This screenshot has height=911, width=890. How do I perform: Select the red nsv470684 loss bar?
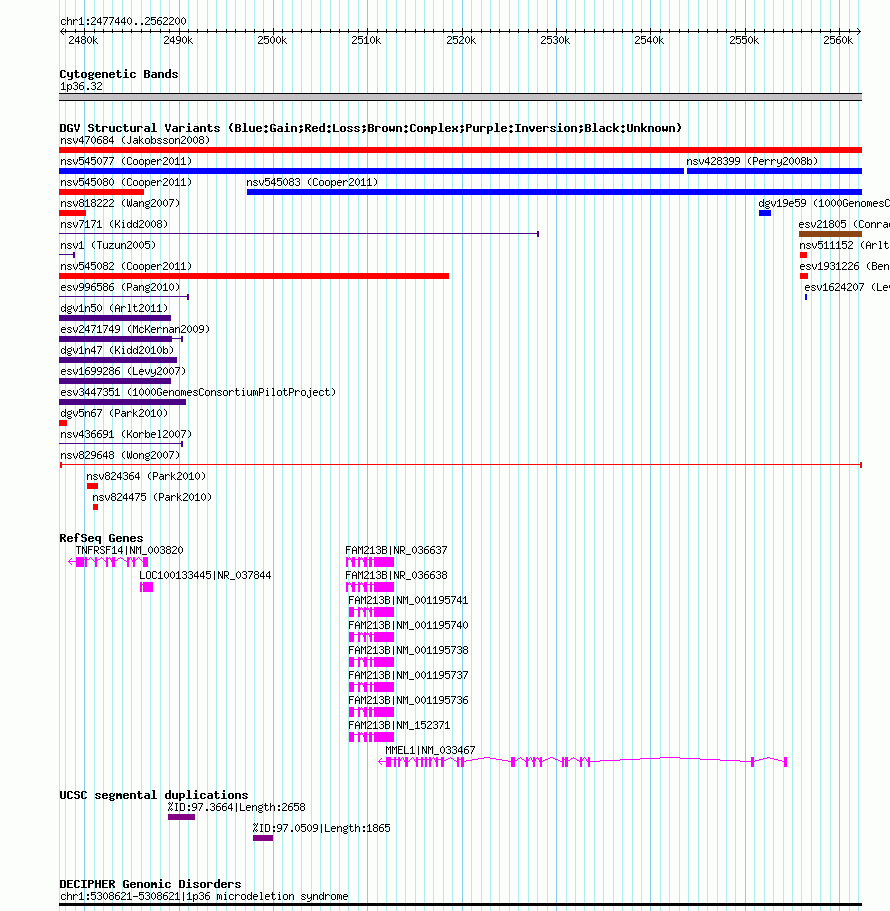click(x=460, y=150)
